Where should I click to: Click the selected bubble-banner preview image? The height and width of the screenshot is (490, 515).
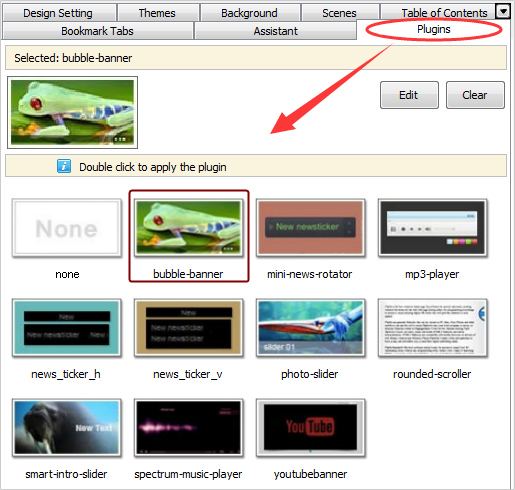click(x=72, y=112)
